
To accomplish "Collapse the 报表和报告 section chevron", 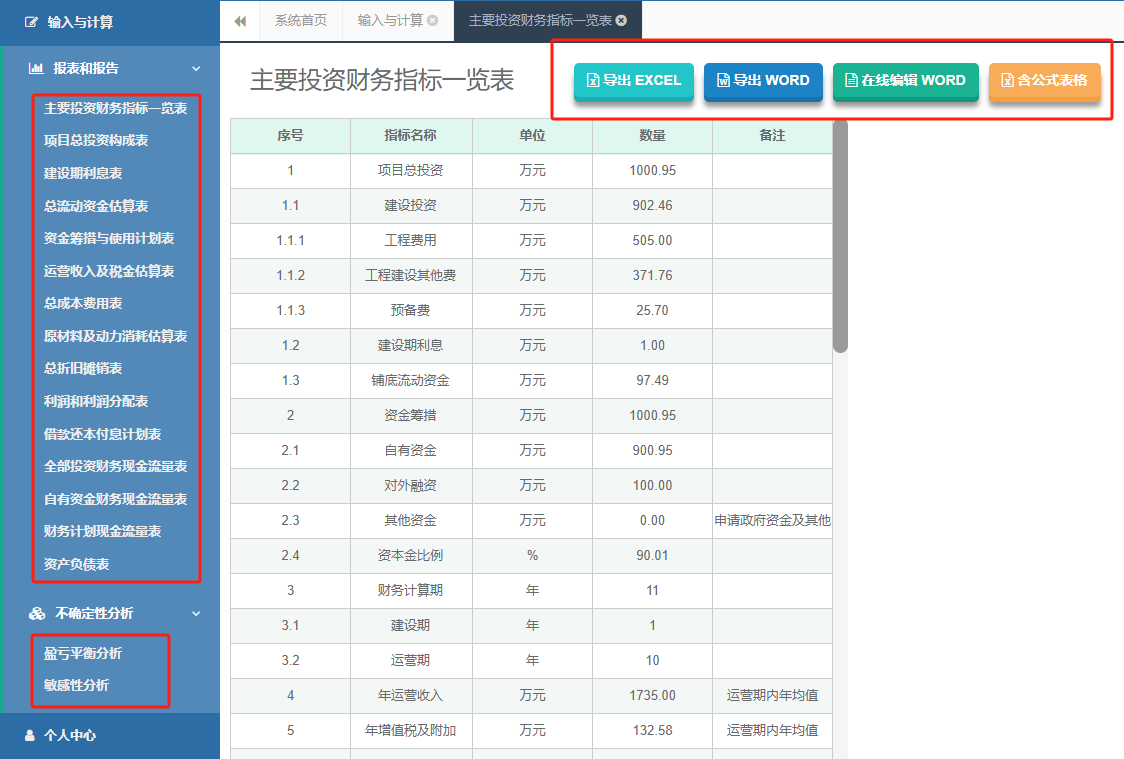I will 196,69.
